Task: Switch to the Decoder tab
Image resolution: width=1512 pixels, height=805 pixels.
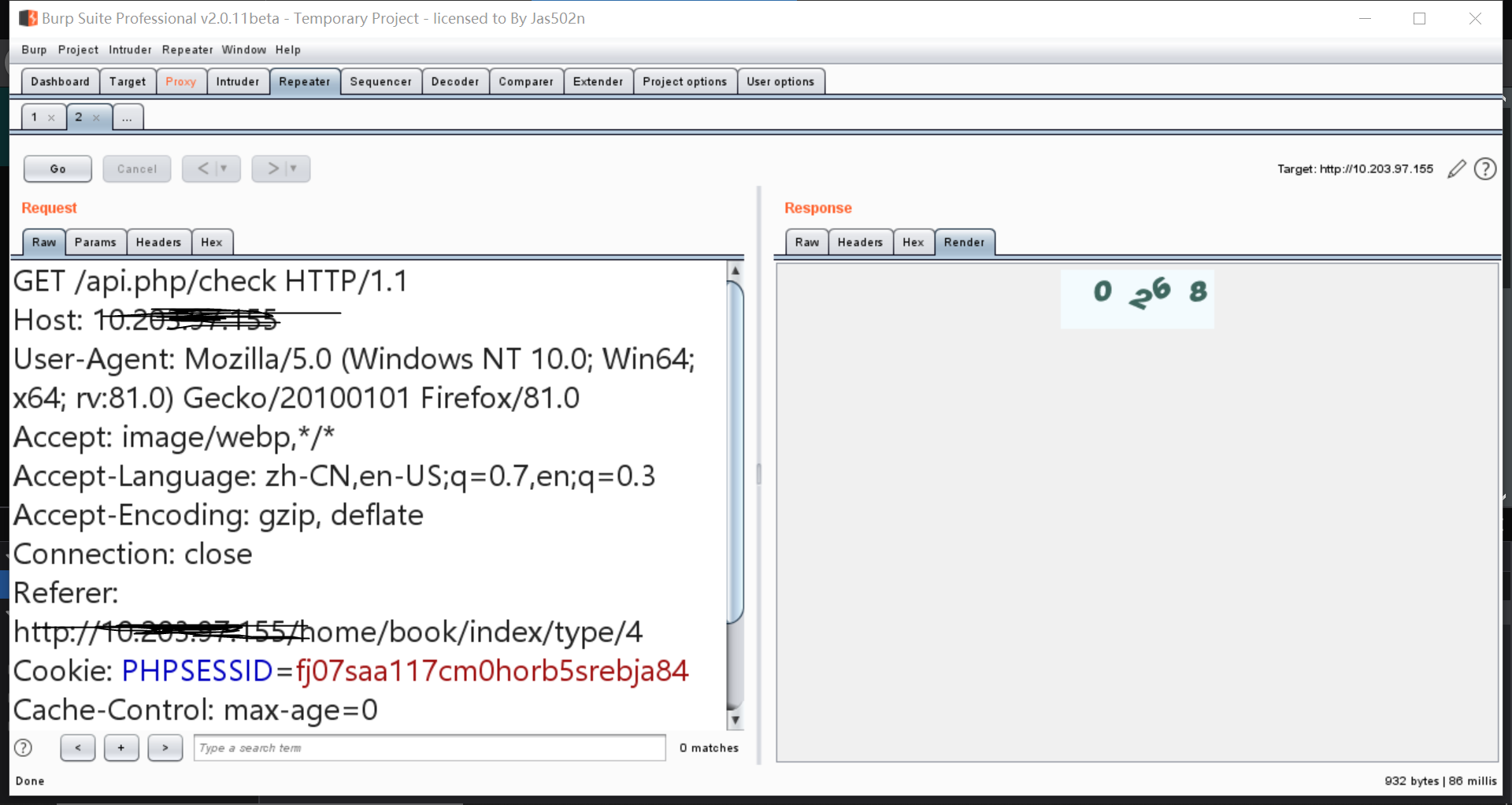Action: pos(455,82)
